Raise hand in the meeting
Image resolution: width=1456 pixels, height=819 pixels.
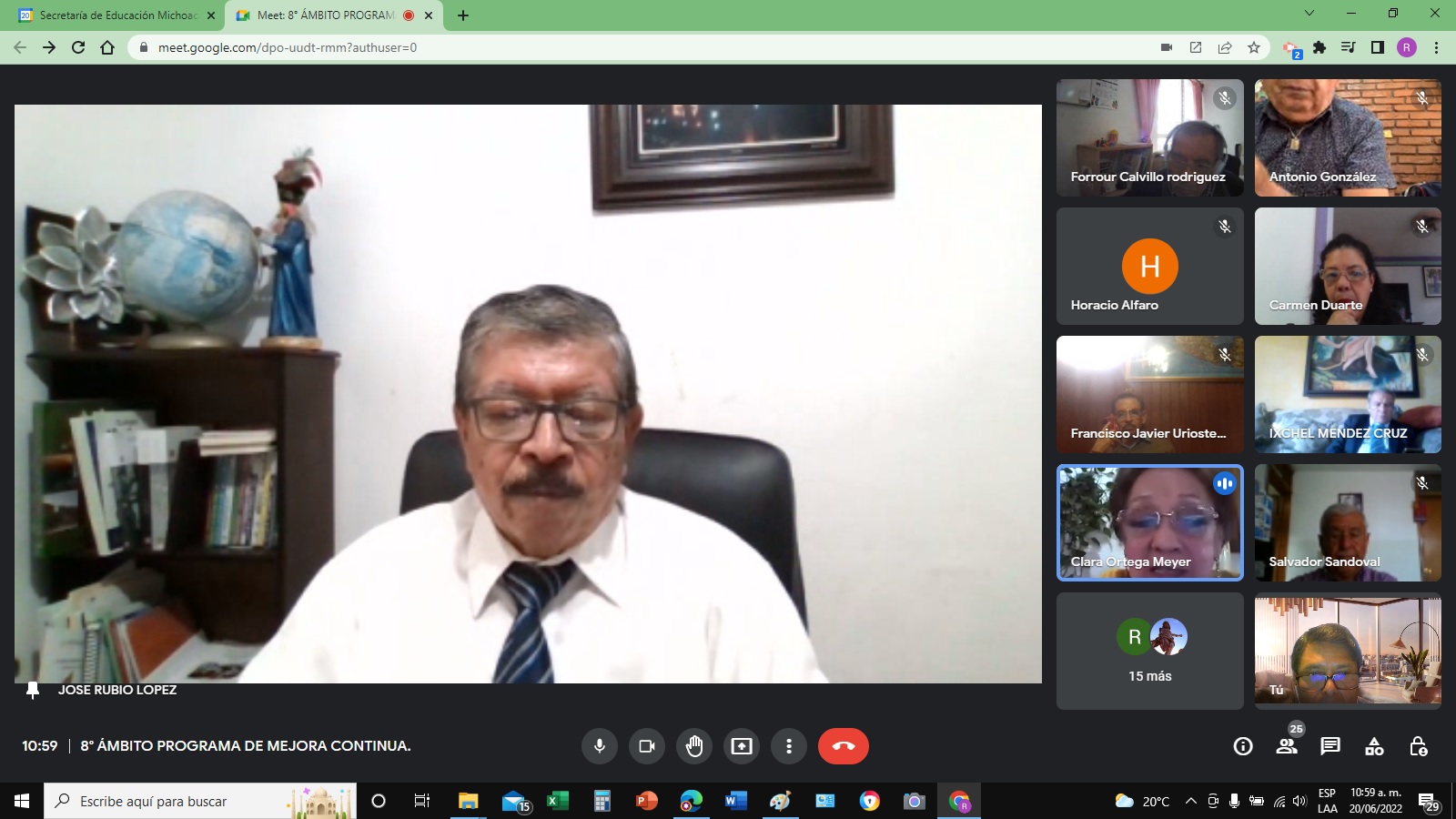click(x=694, y=746)
